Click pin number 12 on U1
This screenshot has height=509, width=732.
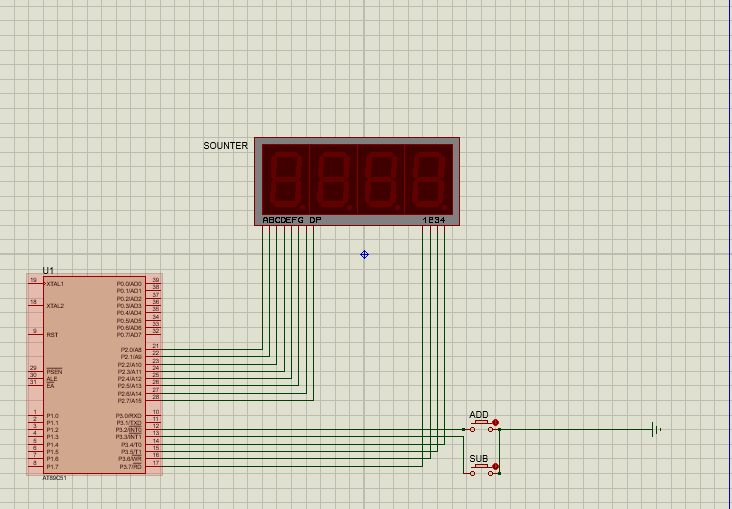tap(156, 426)
